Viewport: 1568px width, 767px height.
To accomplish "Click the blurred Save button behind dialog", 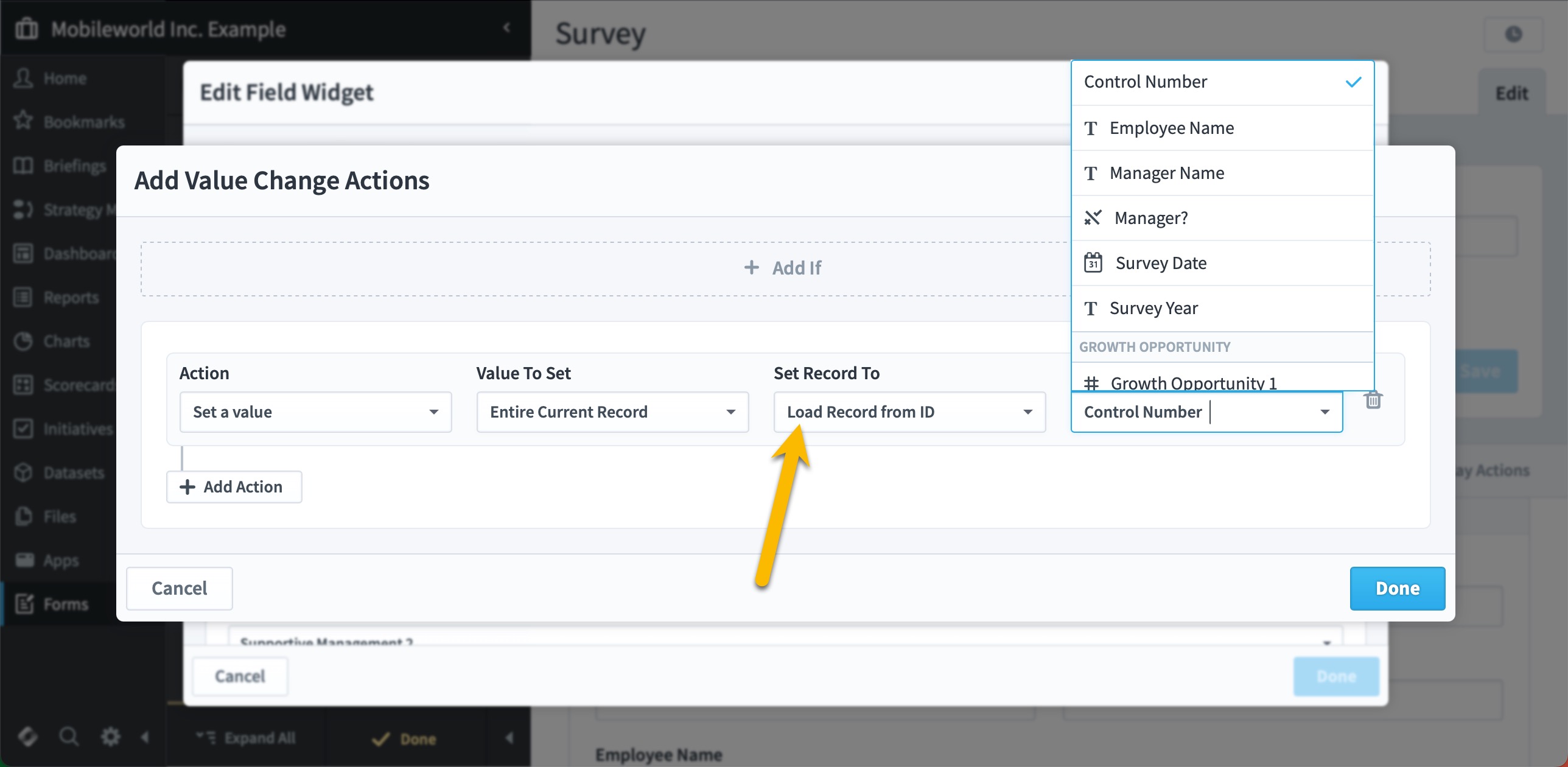I will coord(1485,371).
